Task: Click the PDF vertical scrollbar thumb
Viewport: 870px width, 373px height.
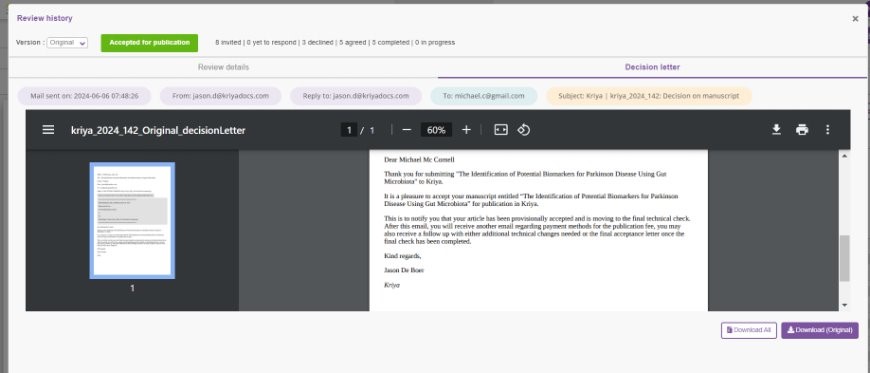Action: (844, 258)
